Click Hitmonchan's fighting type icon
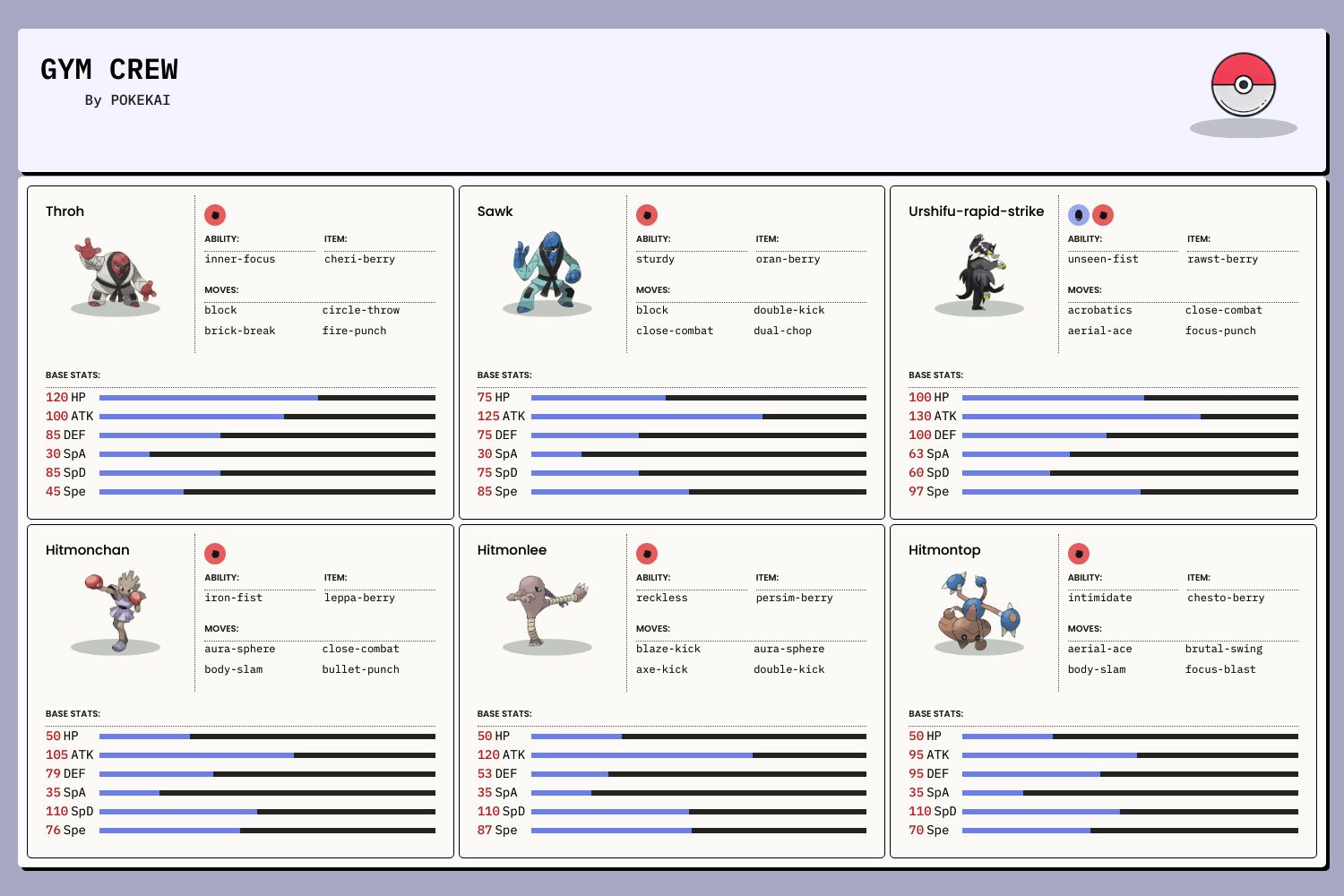The width and height of the screenshot is (1344, 896). pos(215,554)
